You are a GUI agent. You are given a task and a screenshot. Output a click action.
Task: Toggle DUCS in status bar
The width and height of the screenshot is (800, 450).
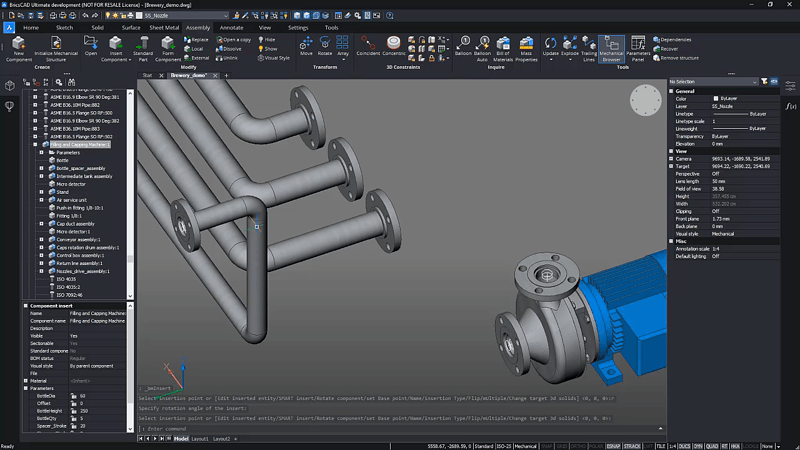684,446
